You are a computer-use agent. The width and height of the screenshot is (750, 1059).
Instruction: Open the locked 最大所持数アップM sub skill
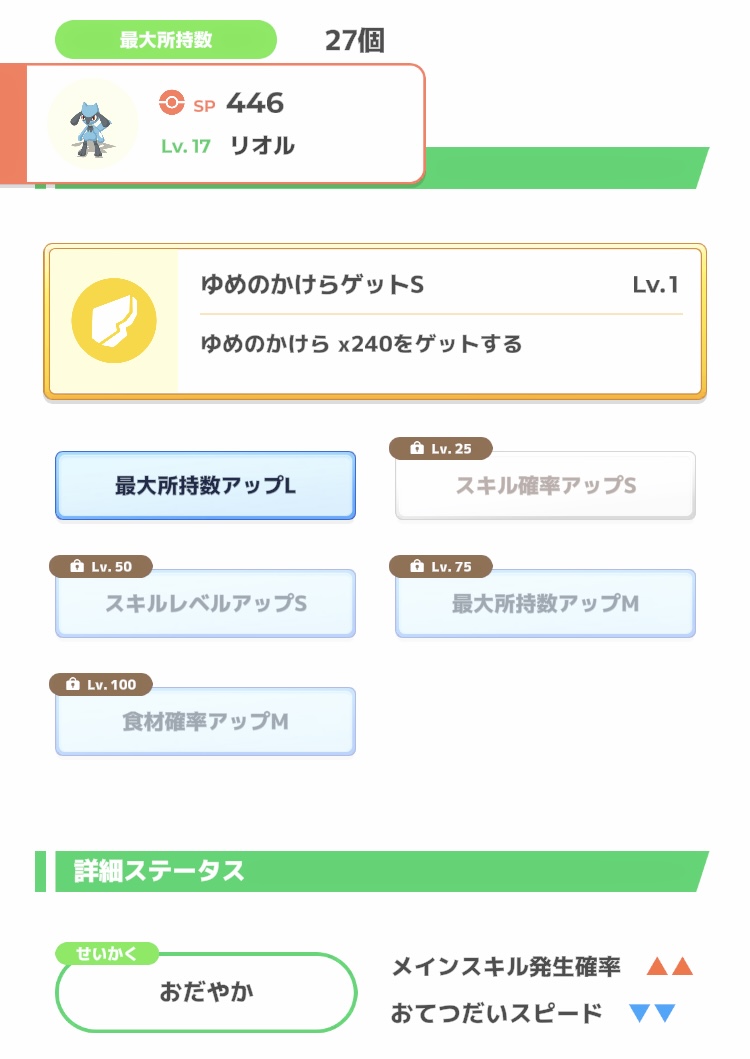(x=545, y=604)
